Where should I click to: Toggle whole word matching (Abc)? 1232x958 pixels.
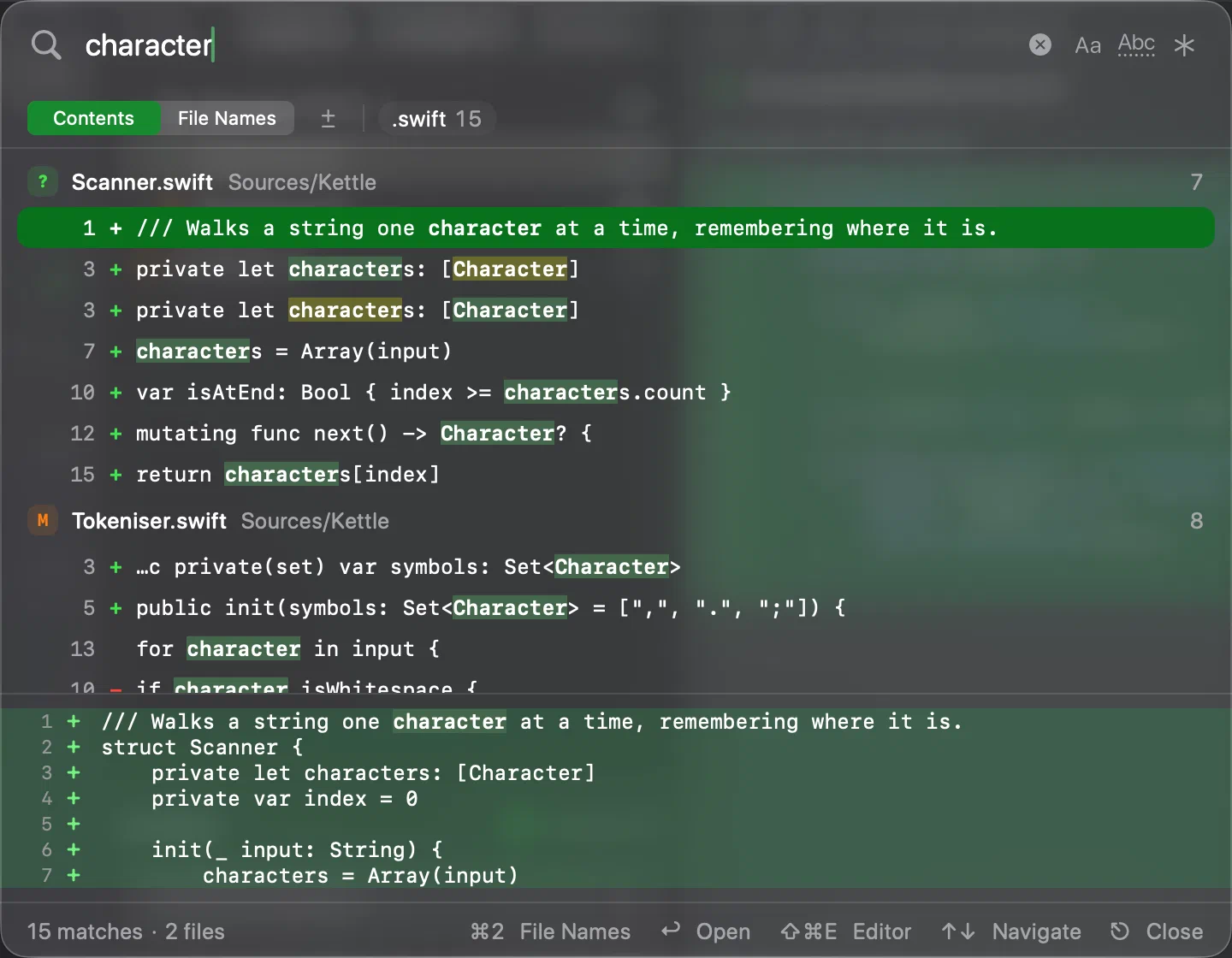coord(1136,44)
